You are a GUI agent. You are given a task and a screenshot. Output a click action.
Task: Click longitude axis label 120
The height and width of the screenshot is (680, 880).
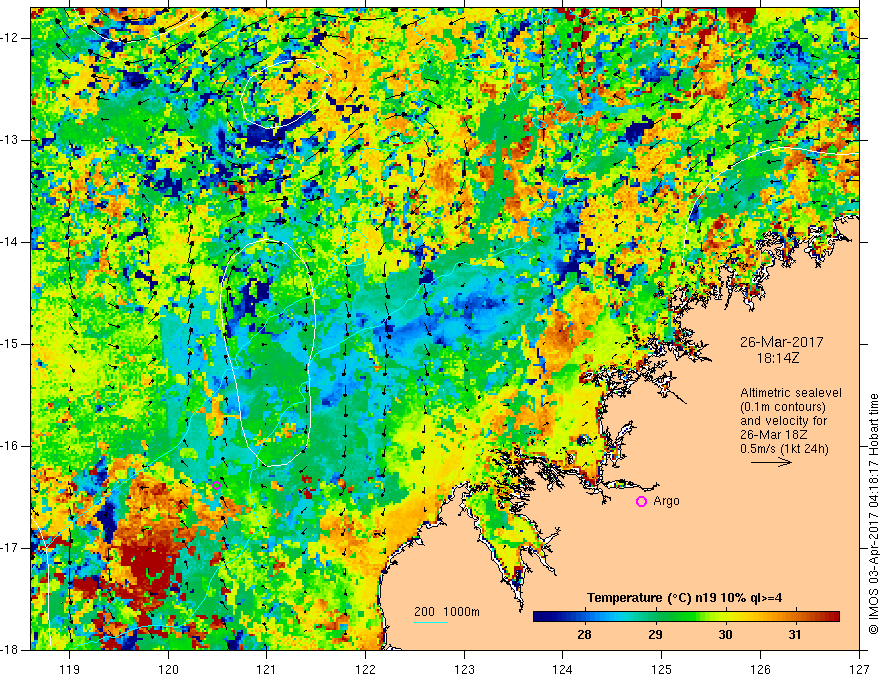[x=168, y=669]
